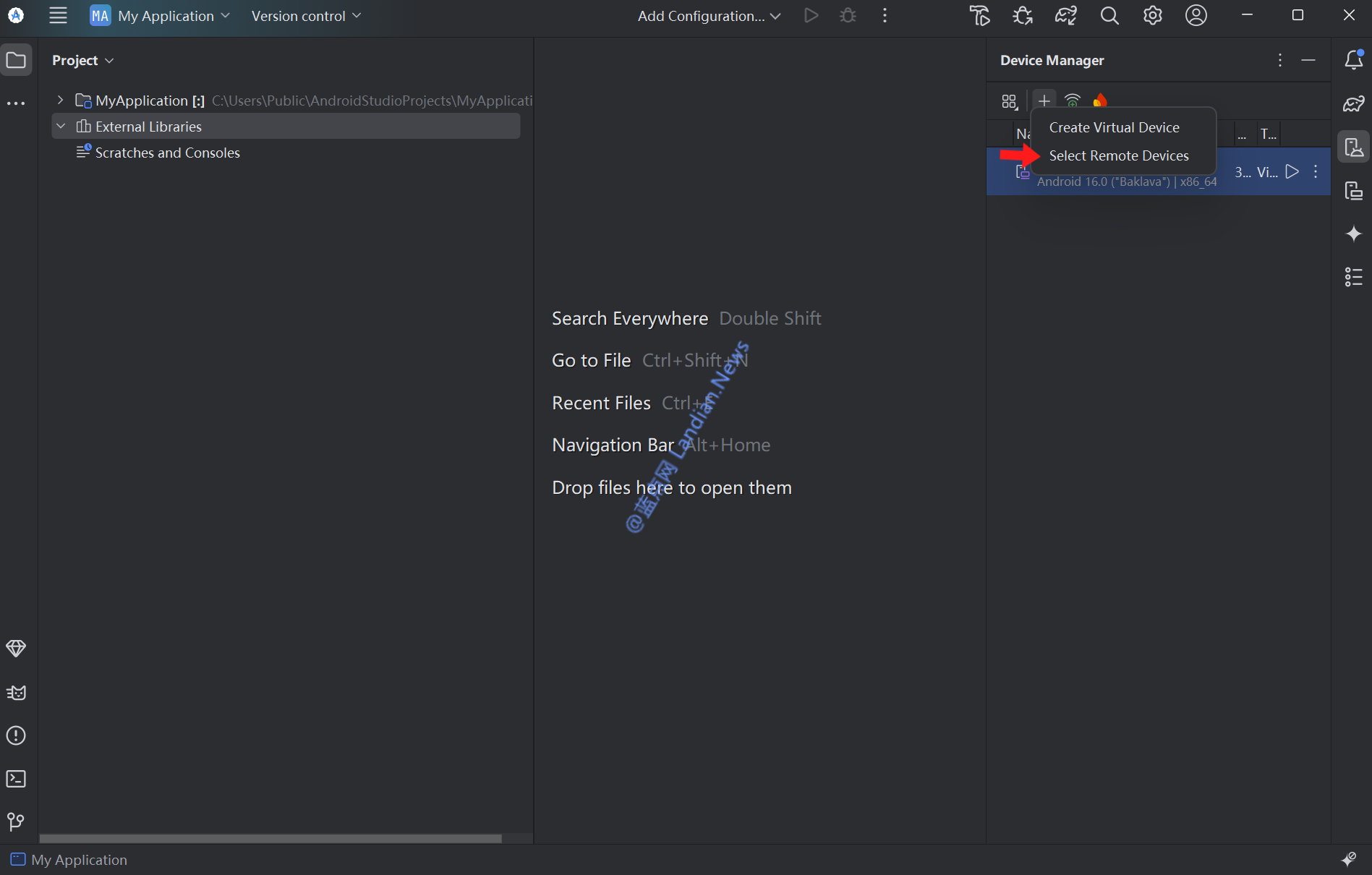1372x875 pixels.
Task: Open the Logcat cat icon panel
Action: click(16, 693)
